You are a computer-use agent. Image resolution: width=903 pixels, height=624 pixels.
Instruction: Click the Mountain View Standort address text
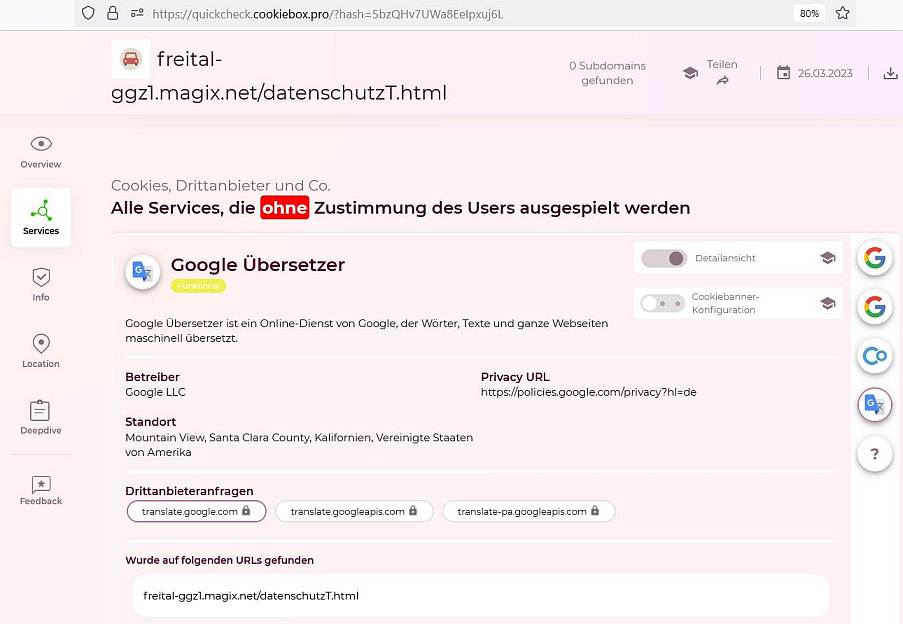[299, 445]
